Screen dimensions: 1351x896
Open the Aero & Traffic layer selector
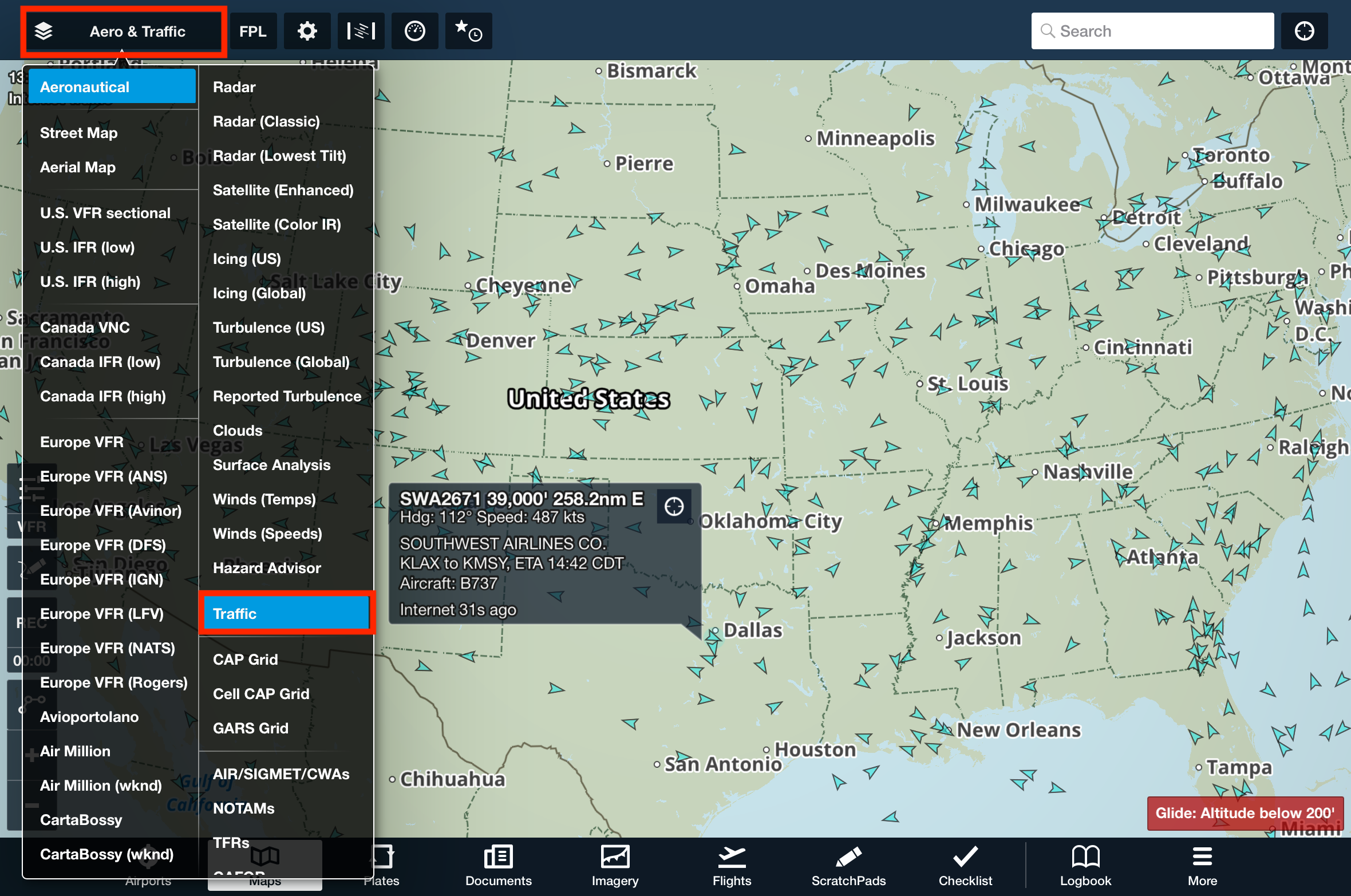(123, 31)
